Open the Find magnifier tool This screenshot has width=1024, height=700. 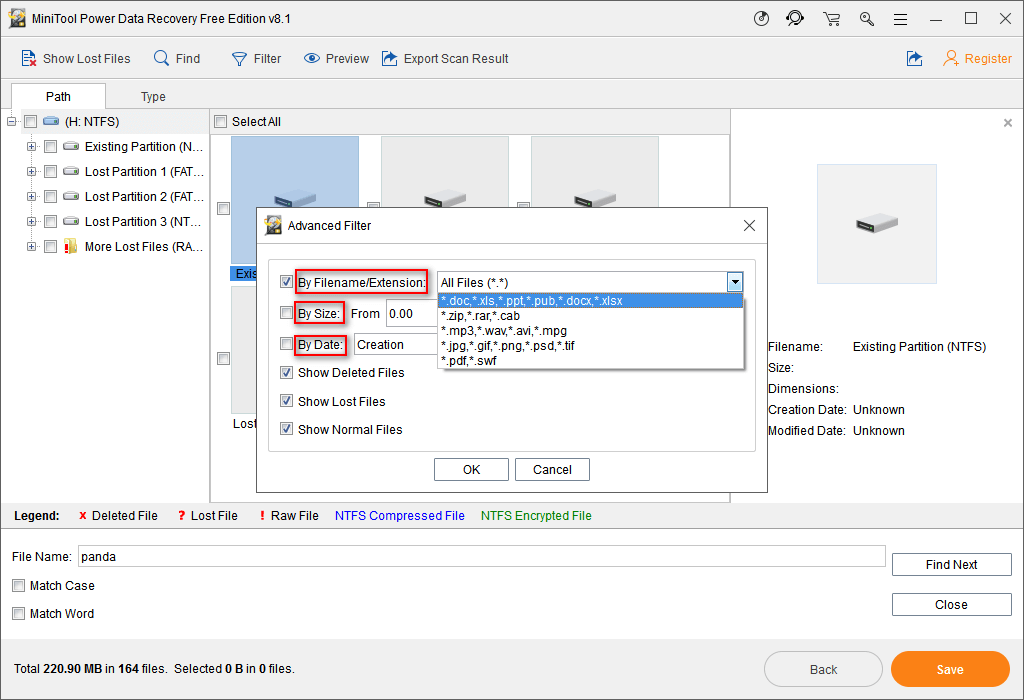click(x=161, y=59)
